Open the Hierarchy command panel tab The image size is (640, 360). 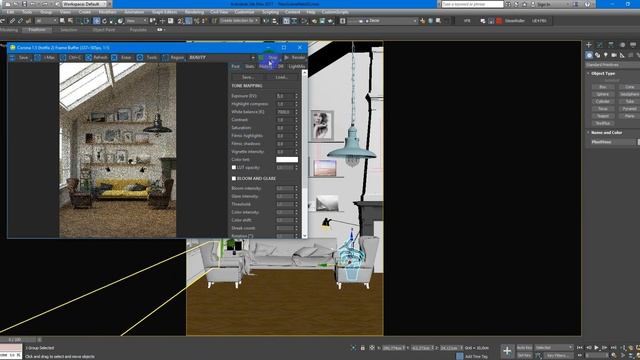click(611, 44)
